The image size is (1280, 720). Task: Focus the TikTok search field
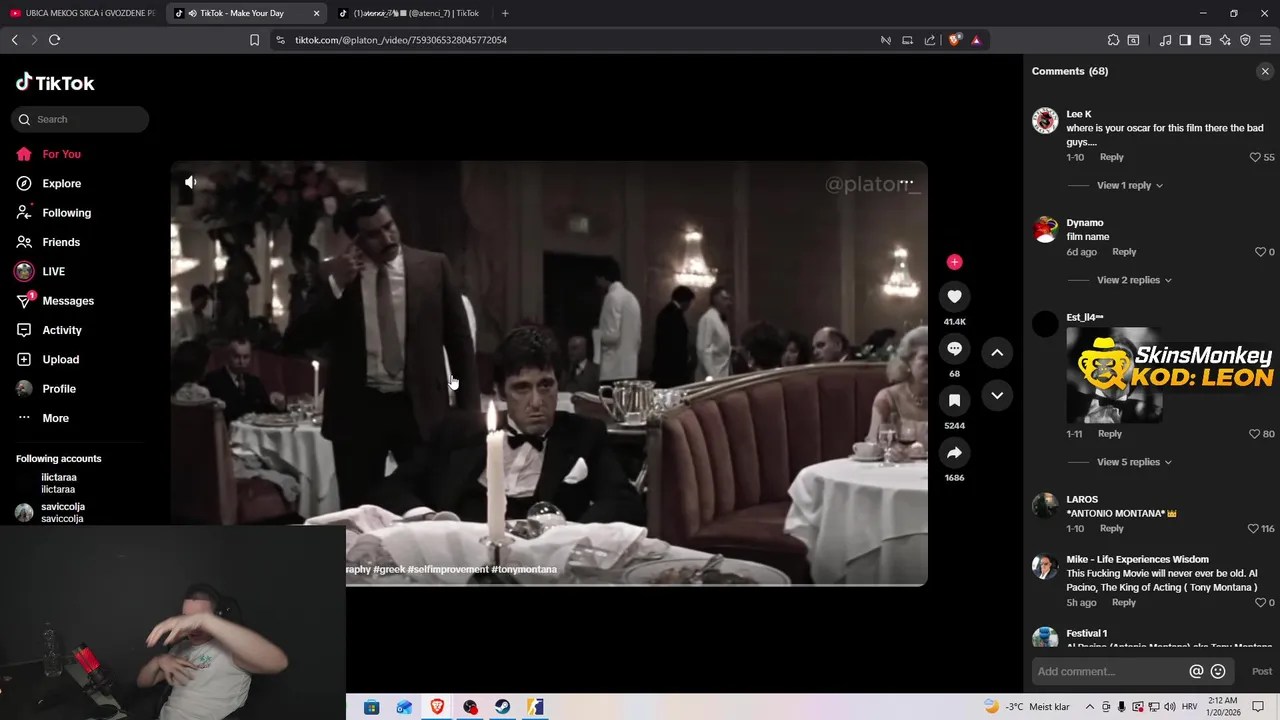80,119
